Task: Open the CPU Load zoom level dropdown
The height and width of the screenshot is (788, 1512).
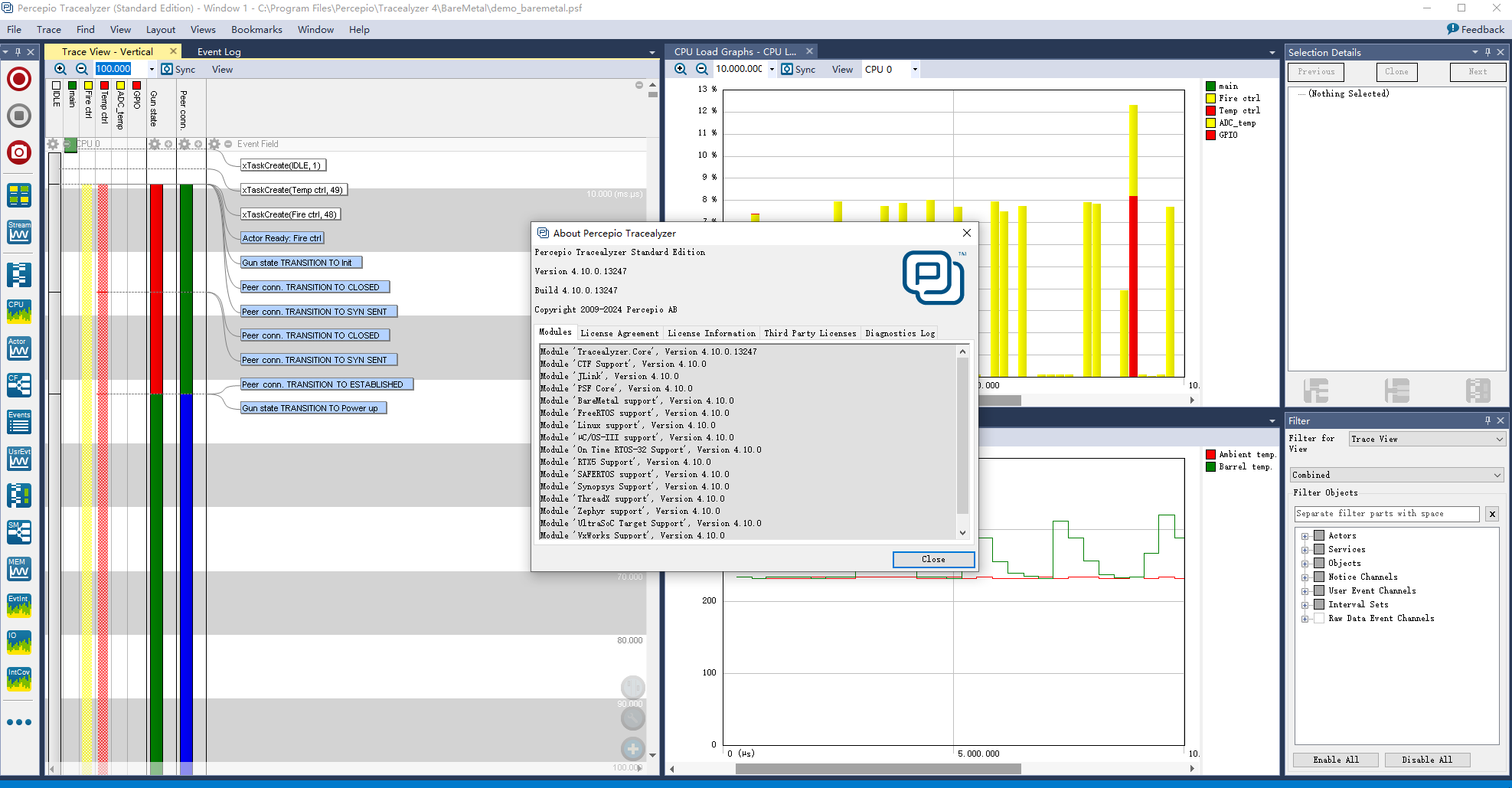Action: tap(772, 69)
